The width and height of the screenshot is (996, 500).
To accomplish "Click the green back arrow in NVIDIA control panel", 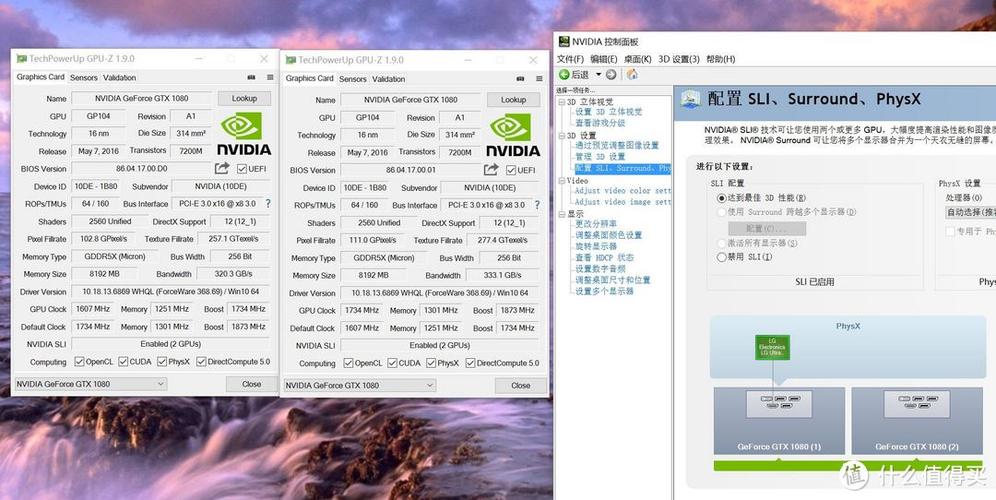I will pos(563,74).
